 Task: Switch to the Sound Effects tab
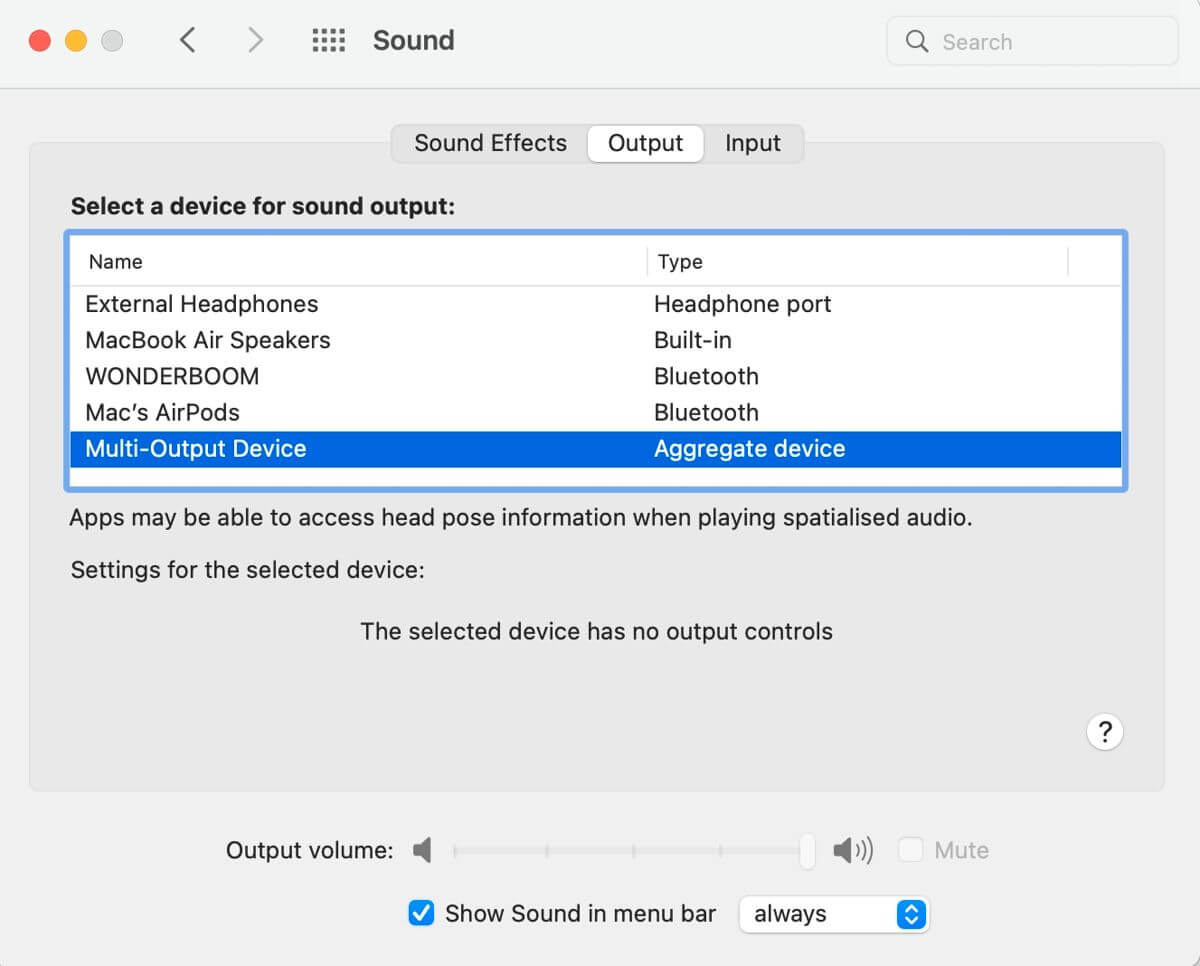tap(490, 143)
